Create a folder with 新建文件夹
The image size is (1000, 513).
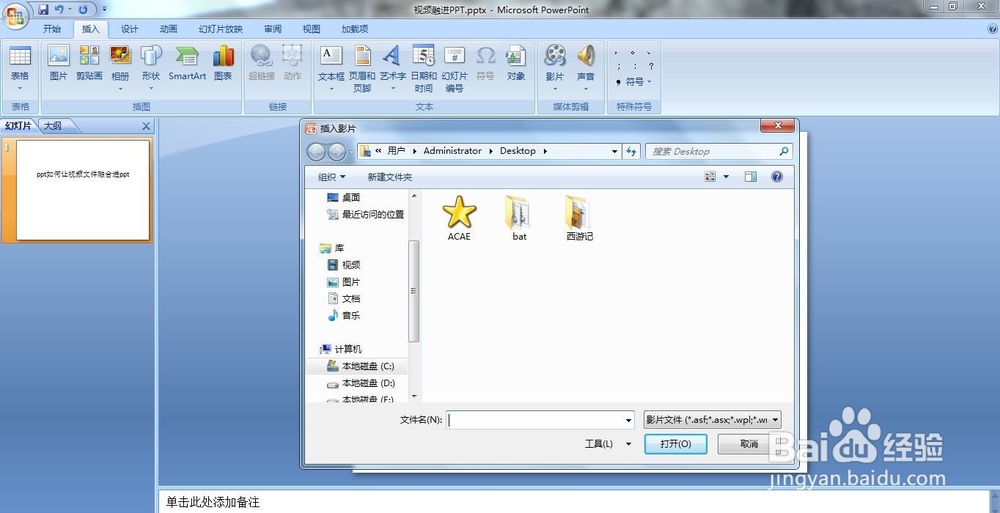point(390,177)
